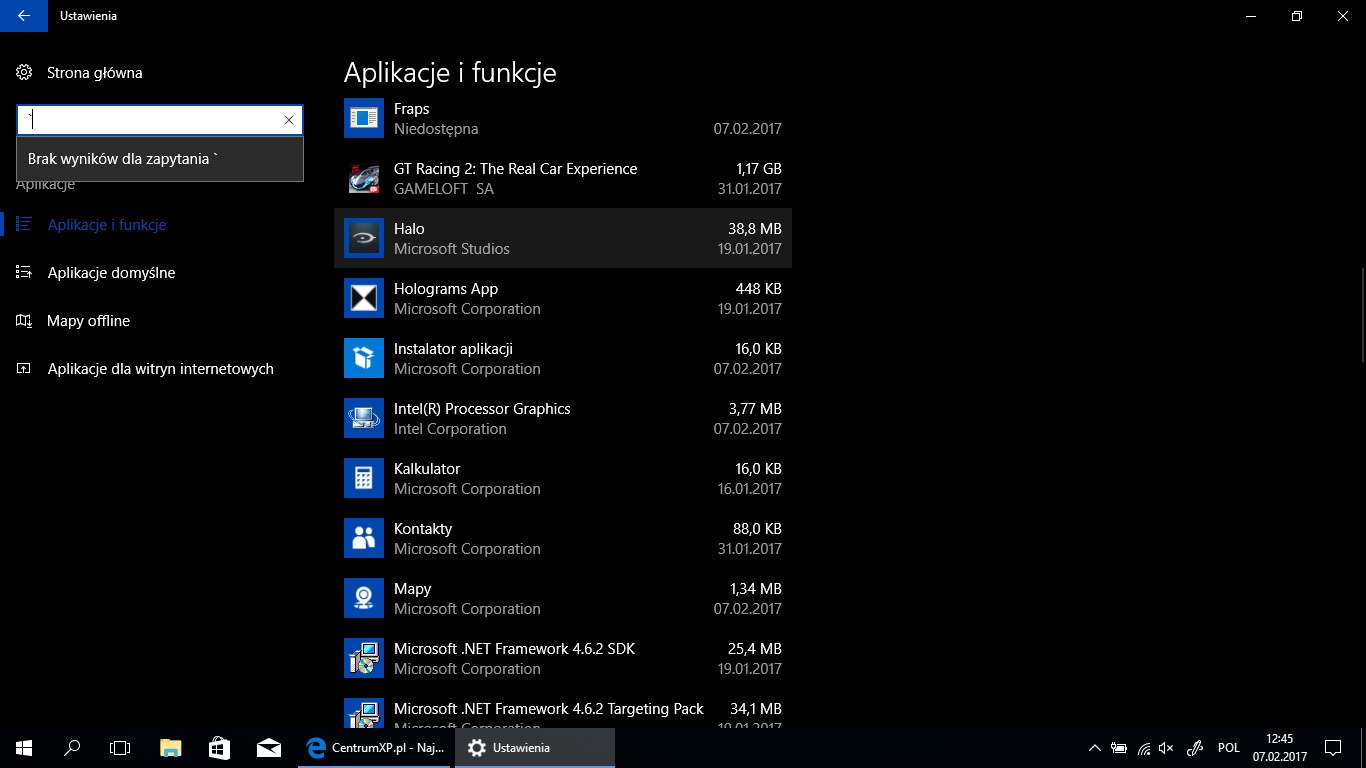
Task: Click the GT Racing 2 app icon
Action: click(x=364, y=178)
